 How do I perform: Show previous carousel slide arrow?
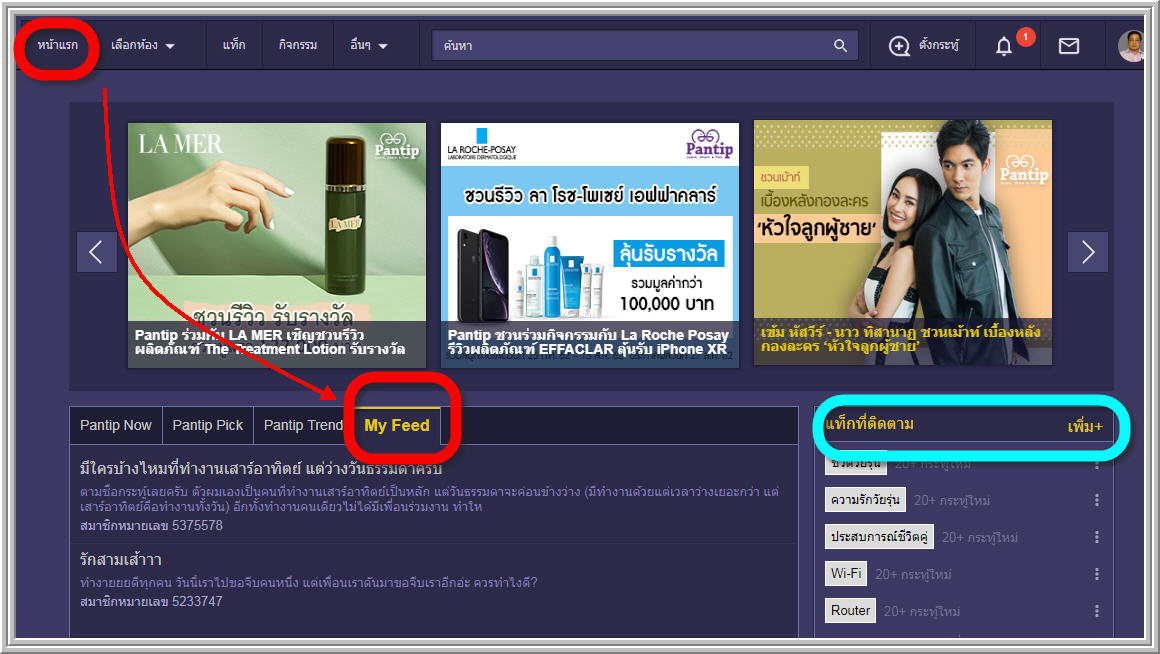(96, 252)
